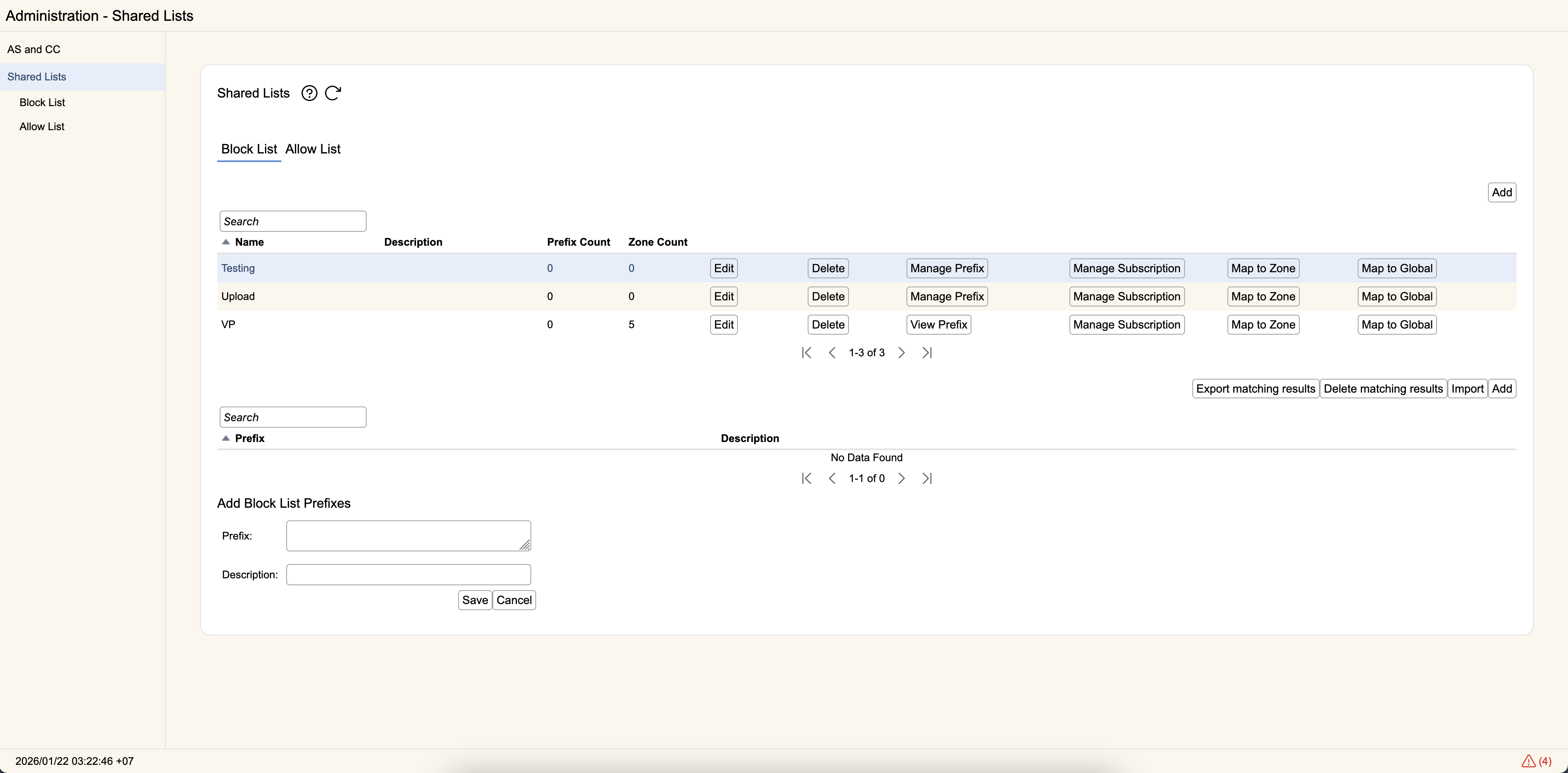Screen dimensions: 1568x773
Task: Select the Upload row name
Action: [238, 296]
